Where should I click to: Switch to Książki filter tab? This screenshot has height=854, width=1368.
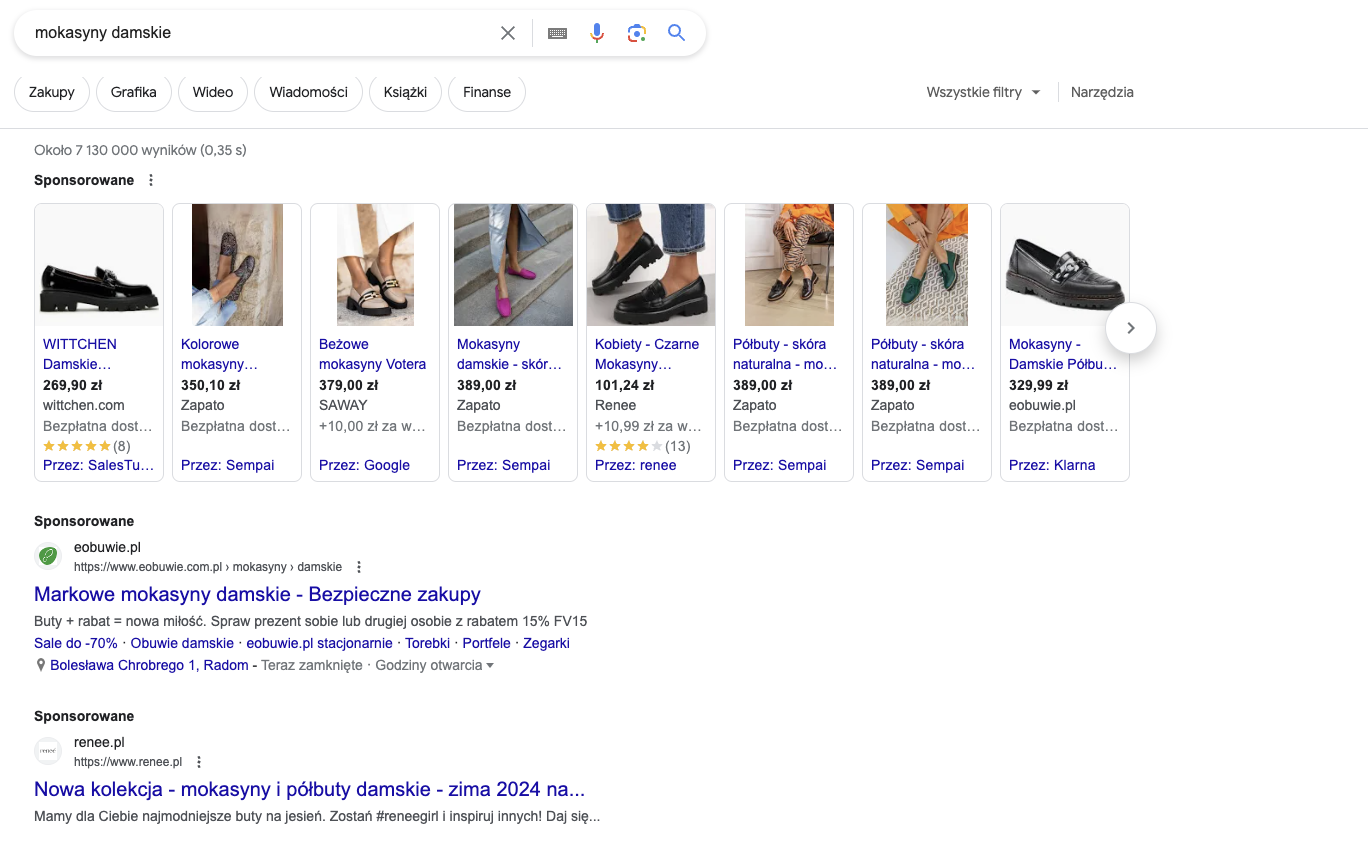click(x=405, y=92)
